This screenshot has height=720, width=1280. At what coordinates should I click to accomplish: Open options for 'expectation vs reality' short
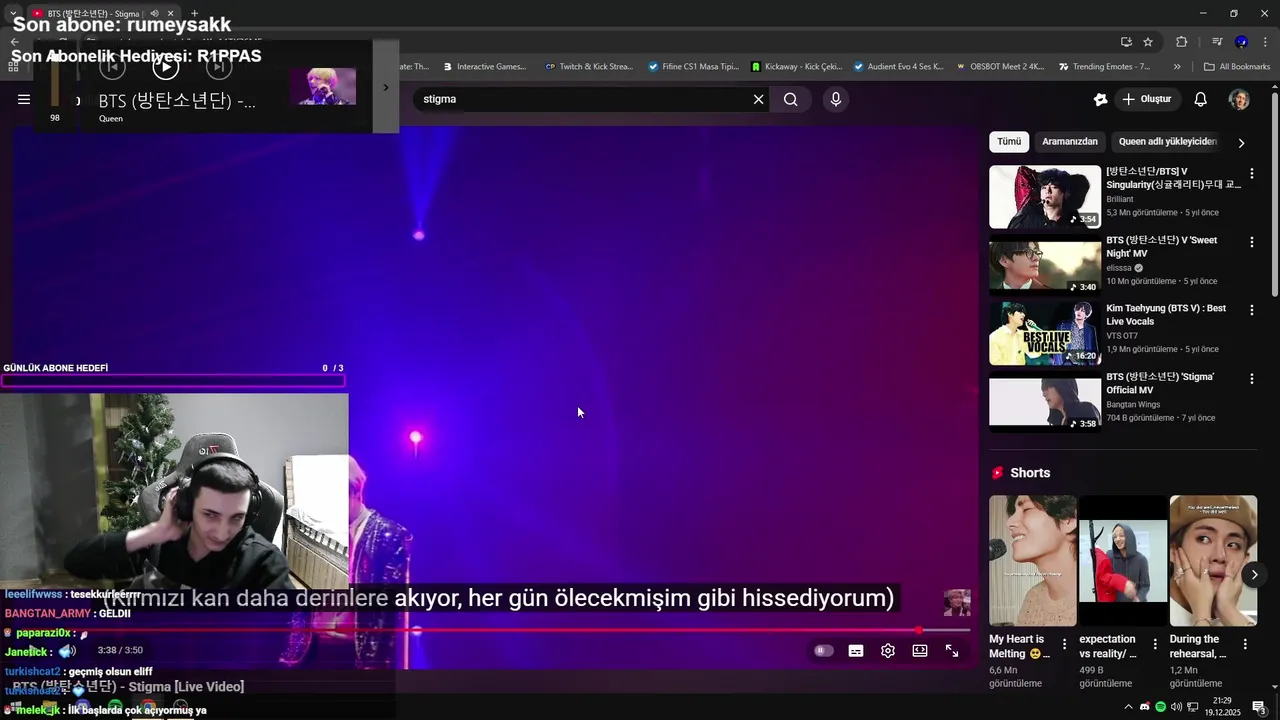click(x=1155, y=644)
